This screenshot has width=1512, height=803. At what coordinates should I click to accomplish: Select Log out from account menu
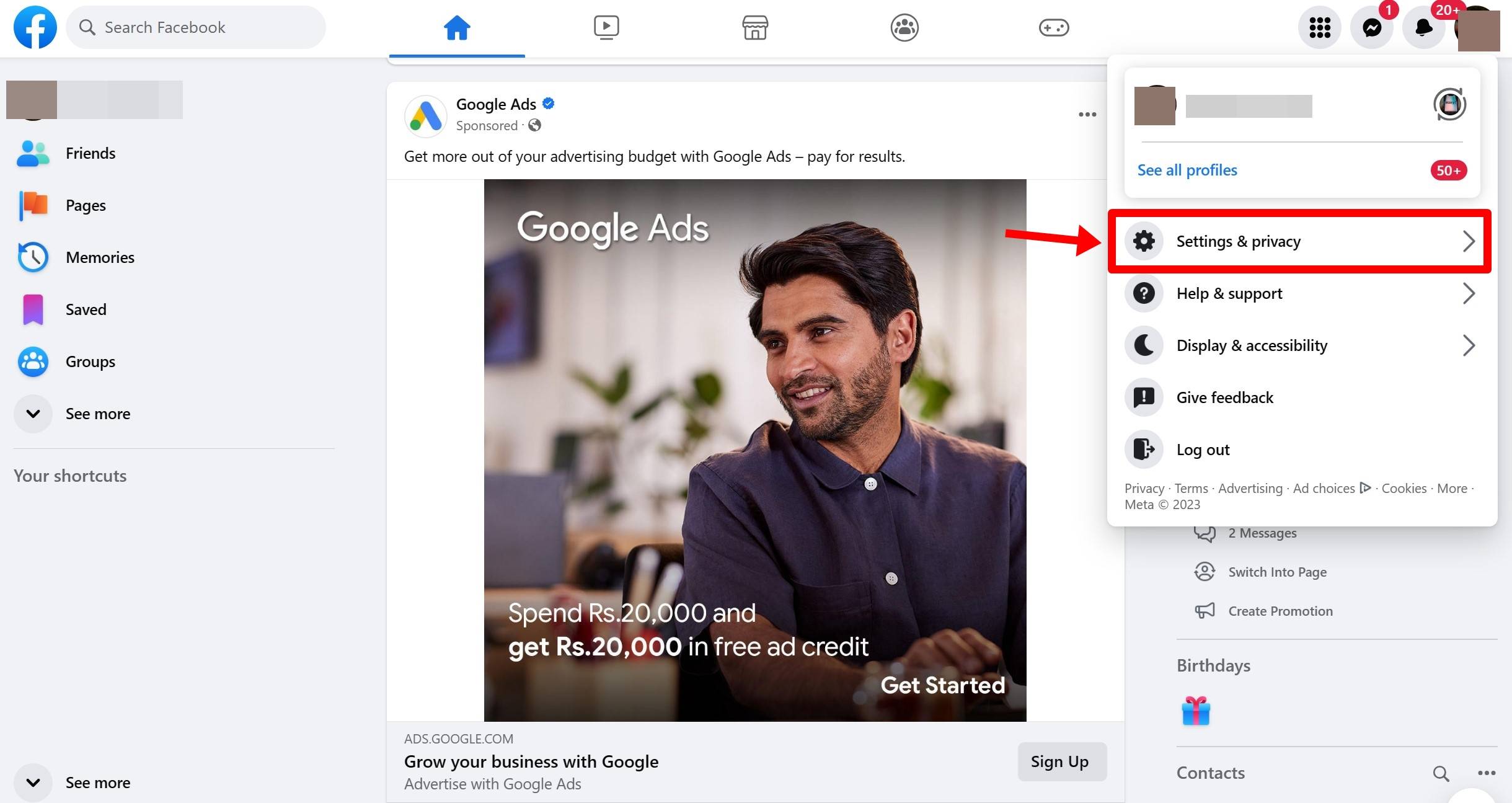(x=1203, y=450)
